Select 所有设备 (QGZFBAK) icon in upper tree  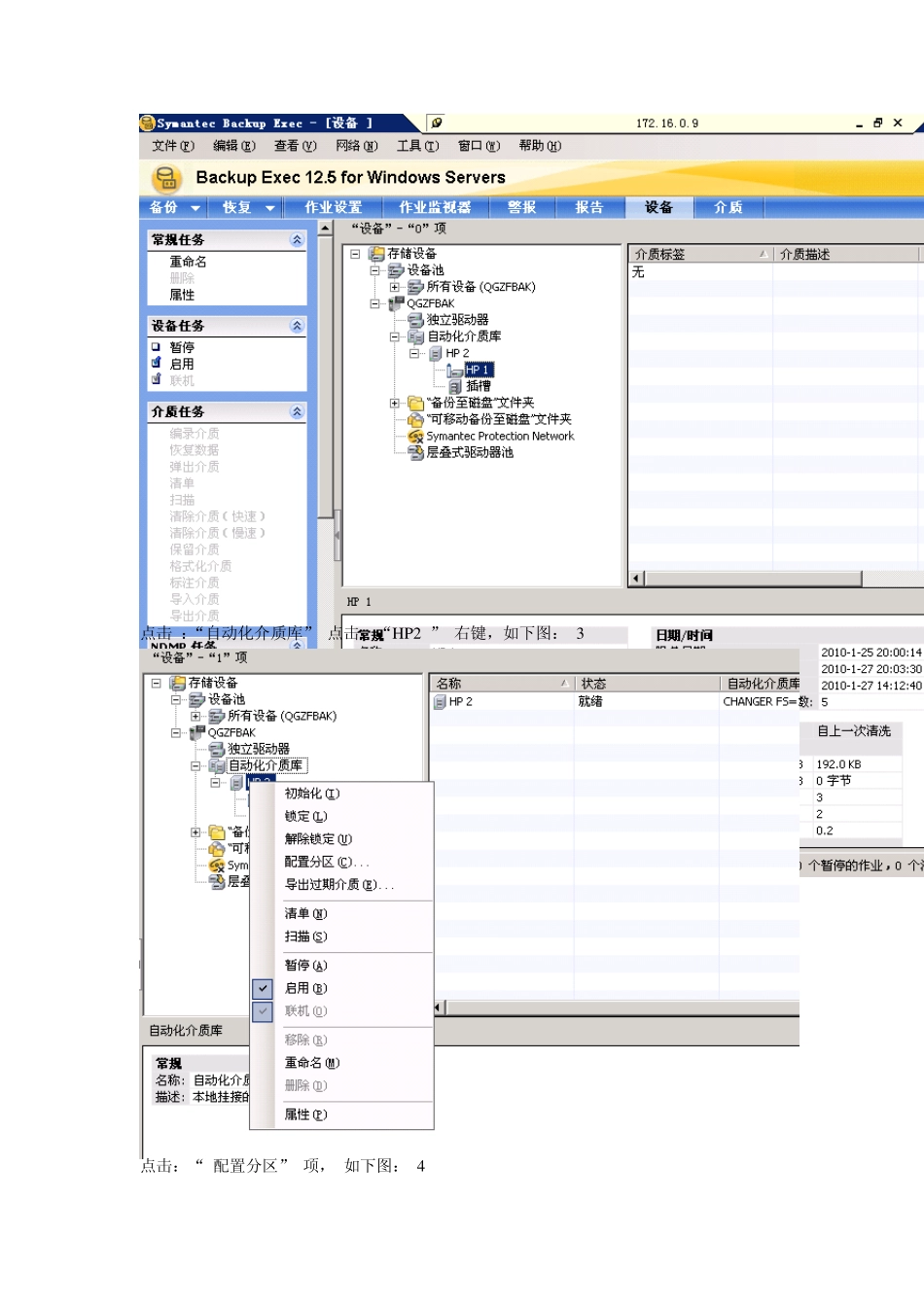click(415, 287)
